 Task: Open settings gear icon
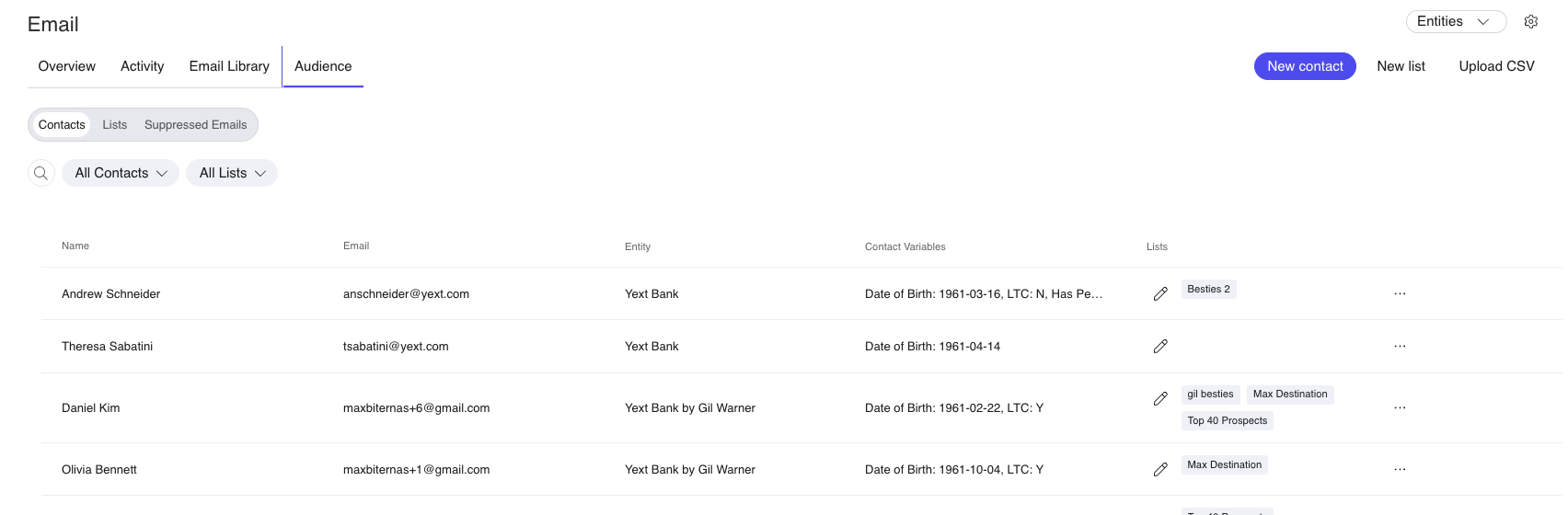pos(1531,21)
